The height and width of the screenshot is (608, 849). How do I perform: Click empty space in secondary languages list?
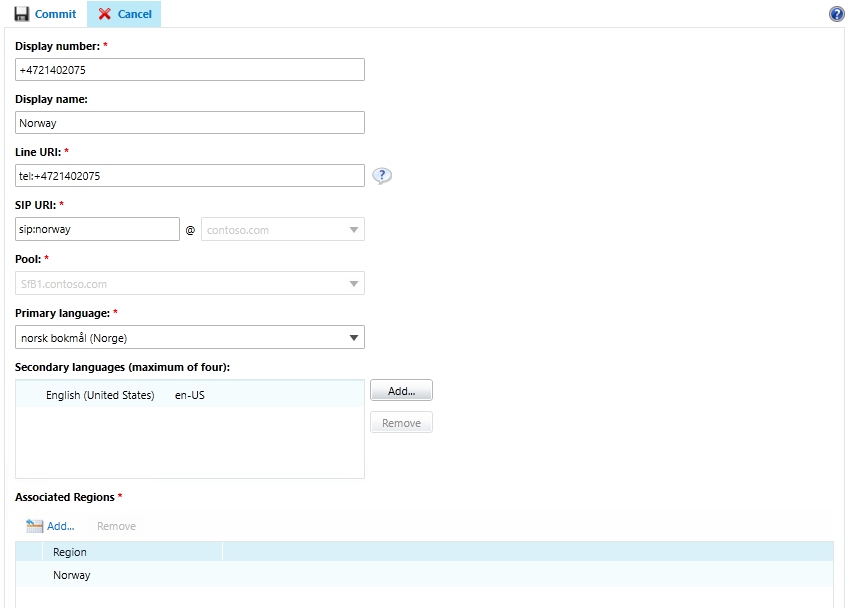pos(190,445)
